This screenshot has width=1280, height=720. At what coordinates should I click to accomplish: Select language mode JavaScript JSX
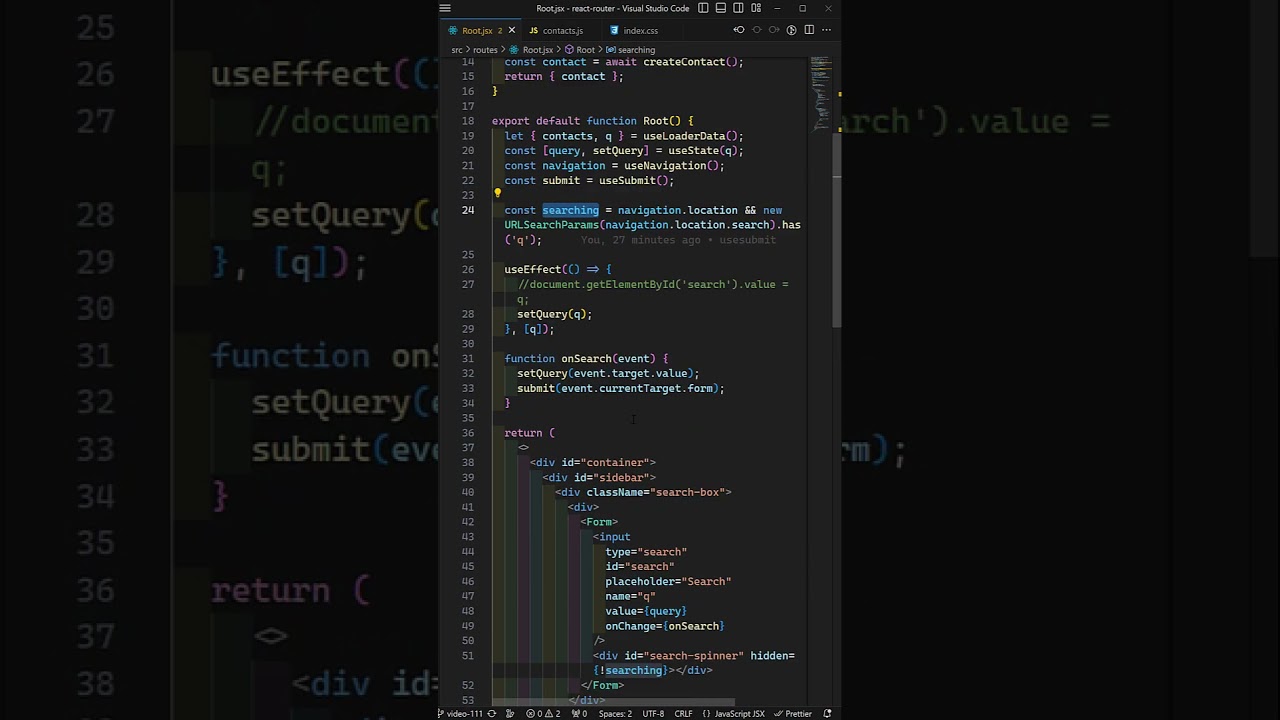coord(733,714)
